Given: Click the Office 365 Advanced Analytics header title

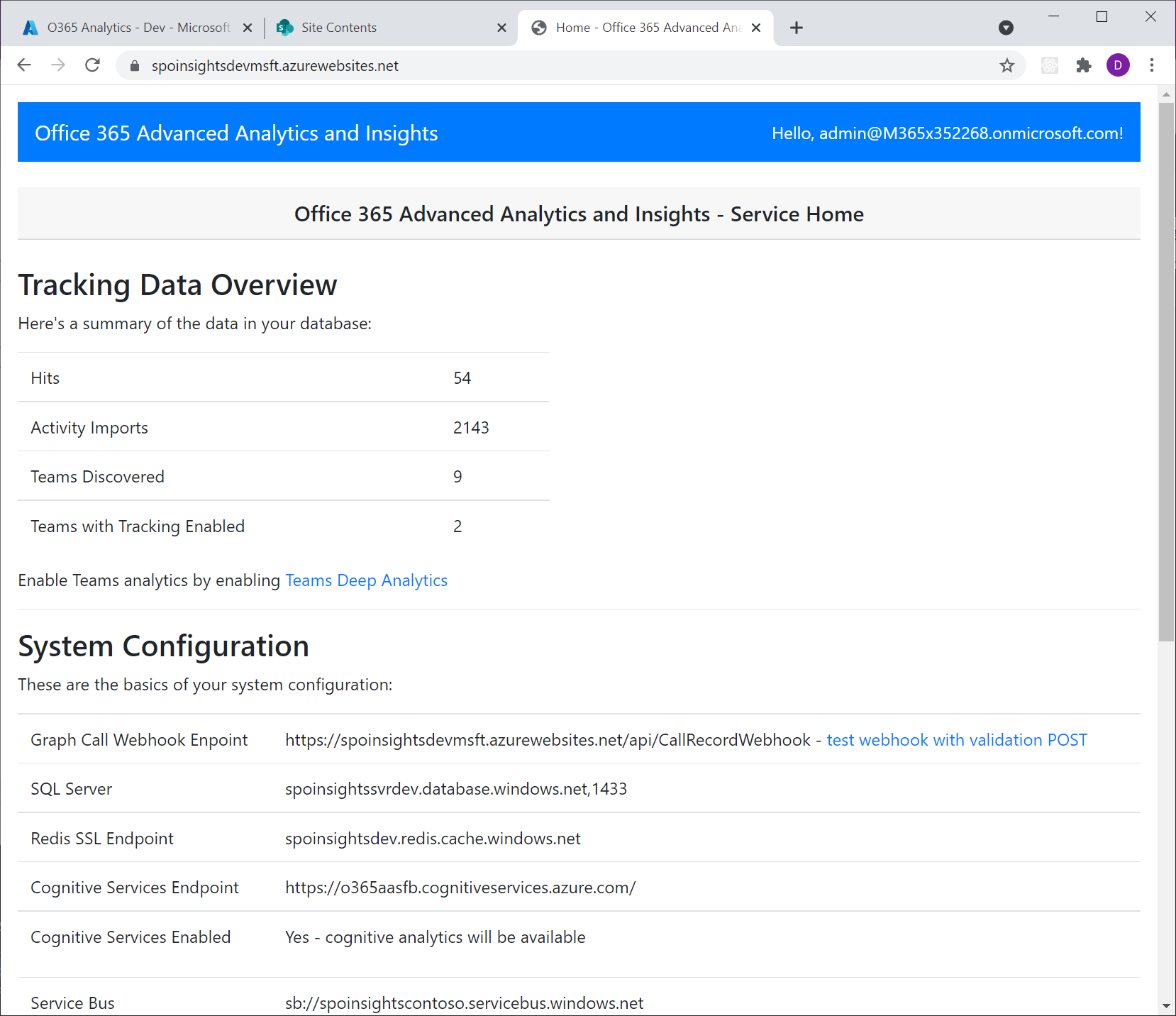Looking at the screenshot, I should tap(236, 133).
